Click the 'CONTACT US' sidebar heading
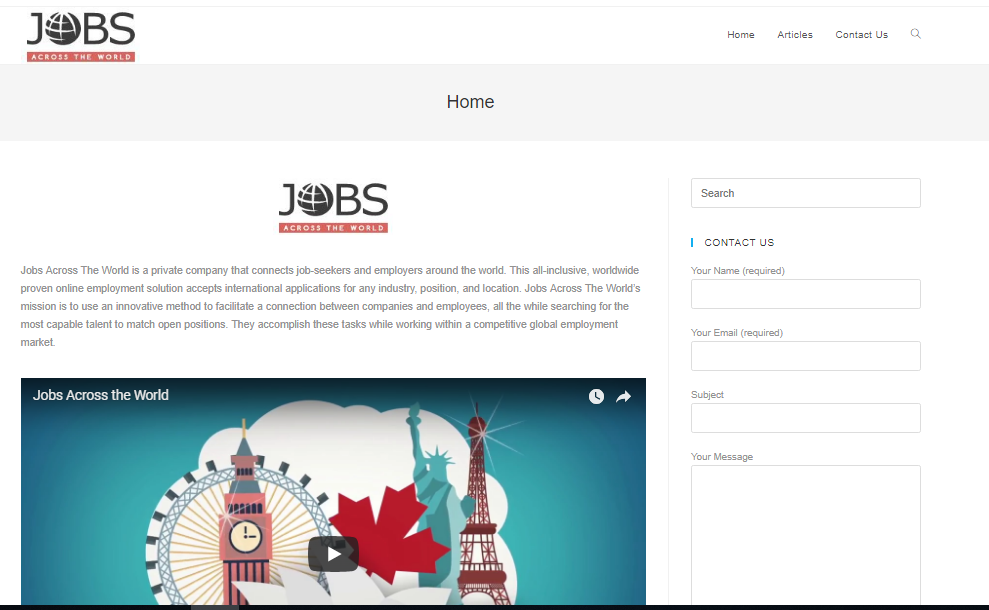989x610 pixels. click(x=739, y=242)
